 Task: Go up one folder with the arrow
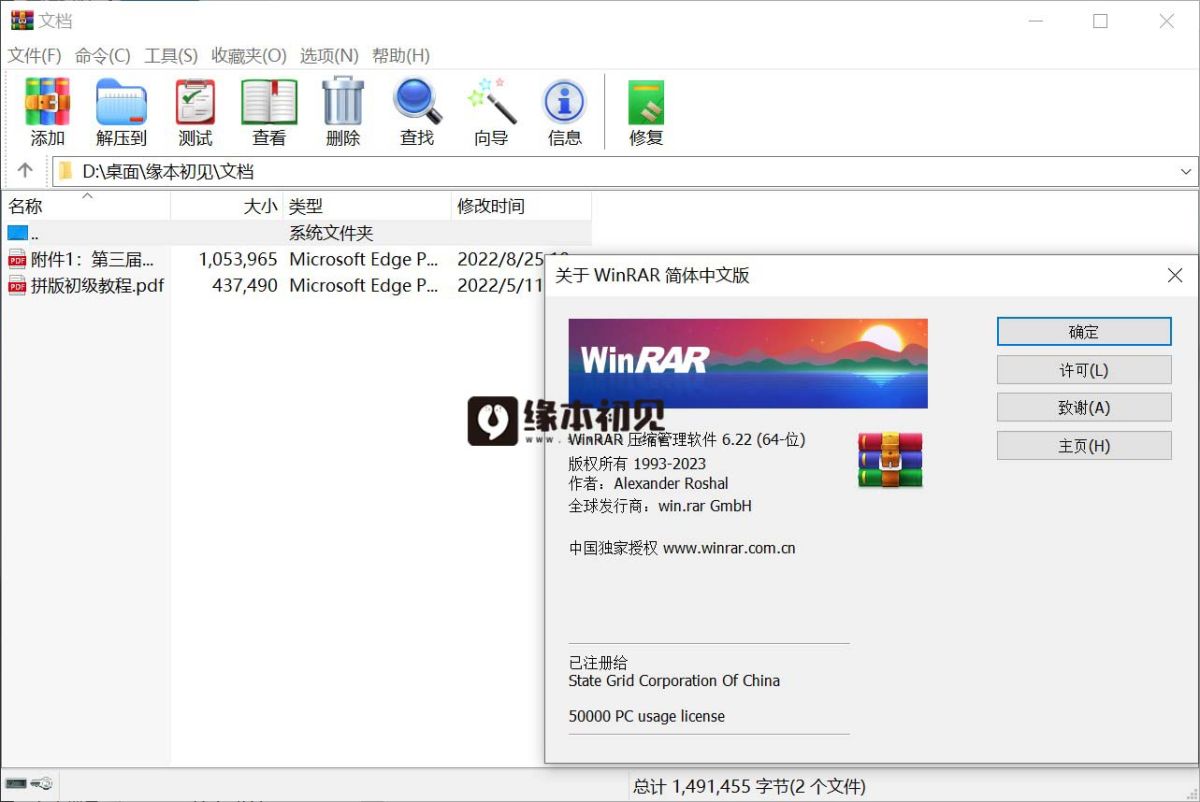(26, 171)
